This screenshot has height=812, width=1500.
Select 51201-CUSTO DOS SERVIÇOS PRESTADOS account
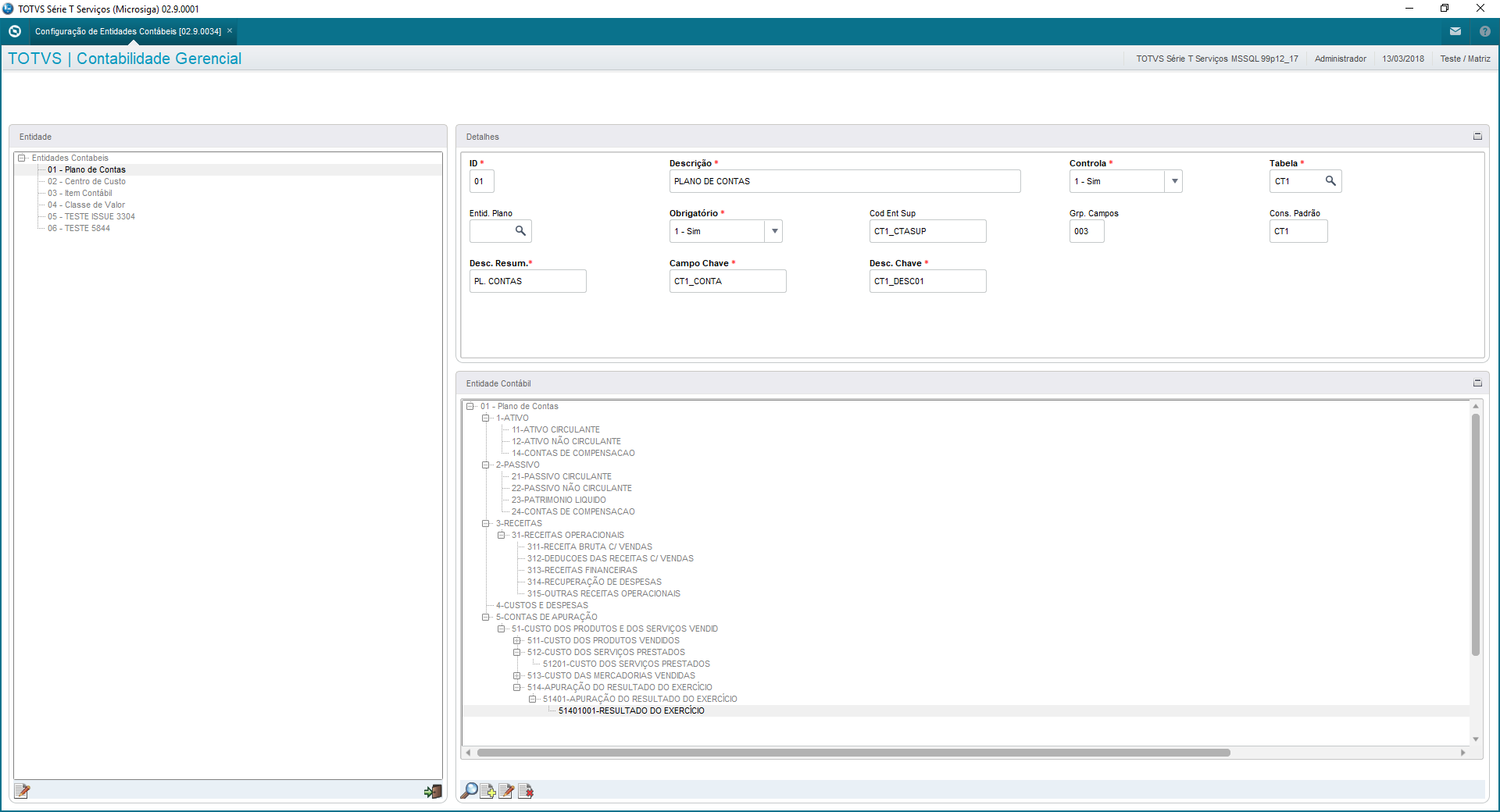coord(626,664)
